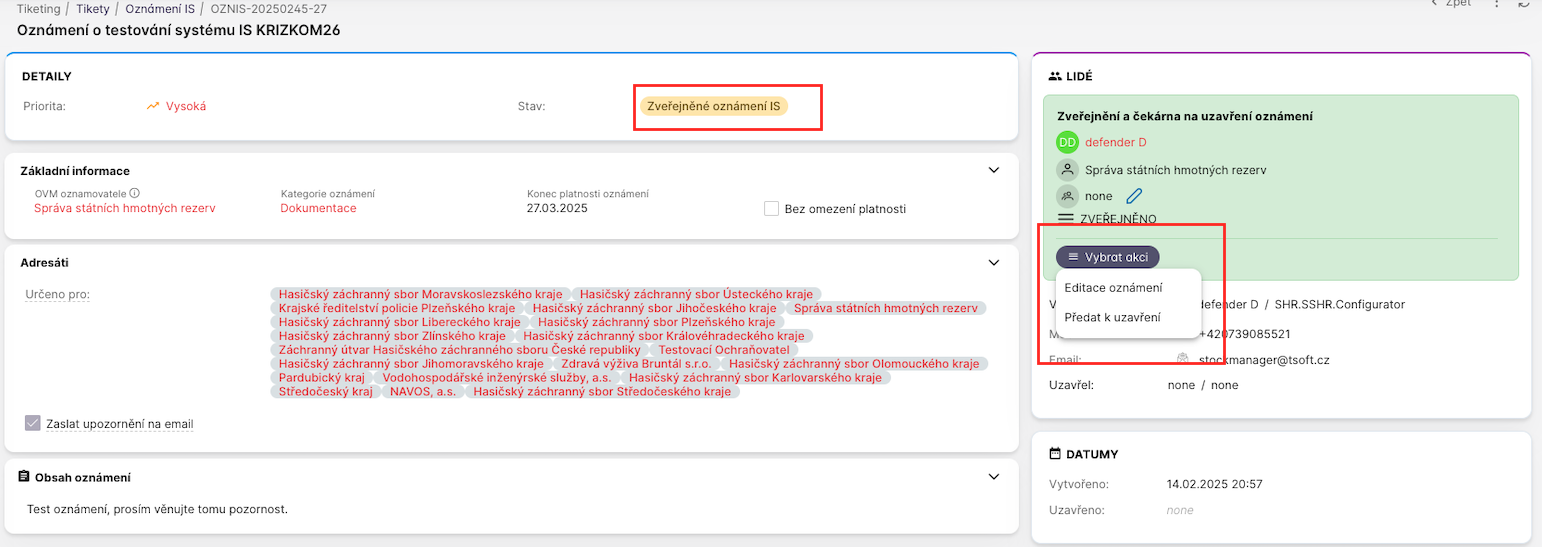
Task: Open the Tikety breadcrumb link
Action: [x=93, y=8]
